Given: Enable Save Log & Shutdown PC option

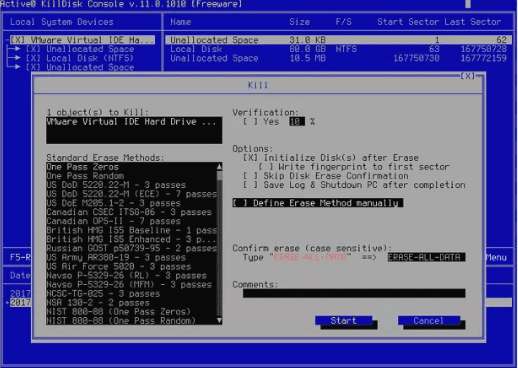Looking at the screenshot, I should tap(250, 185).
